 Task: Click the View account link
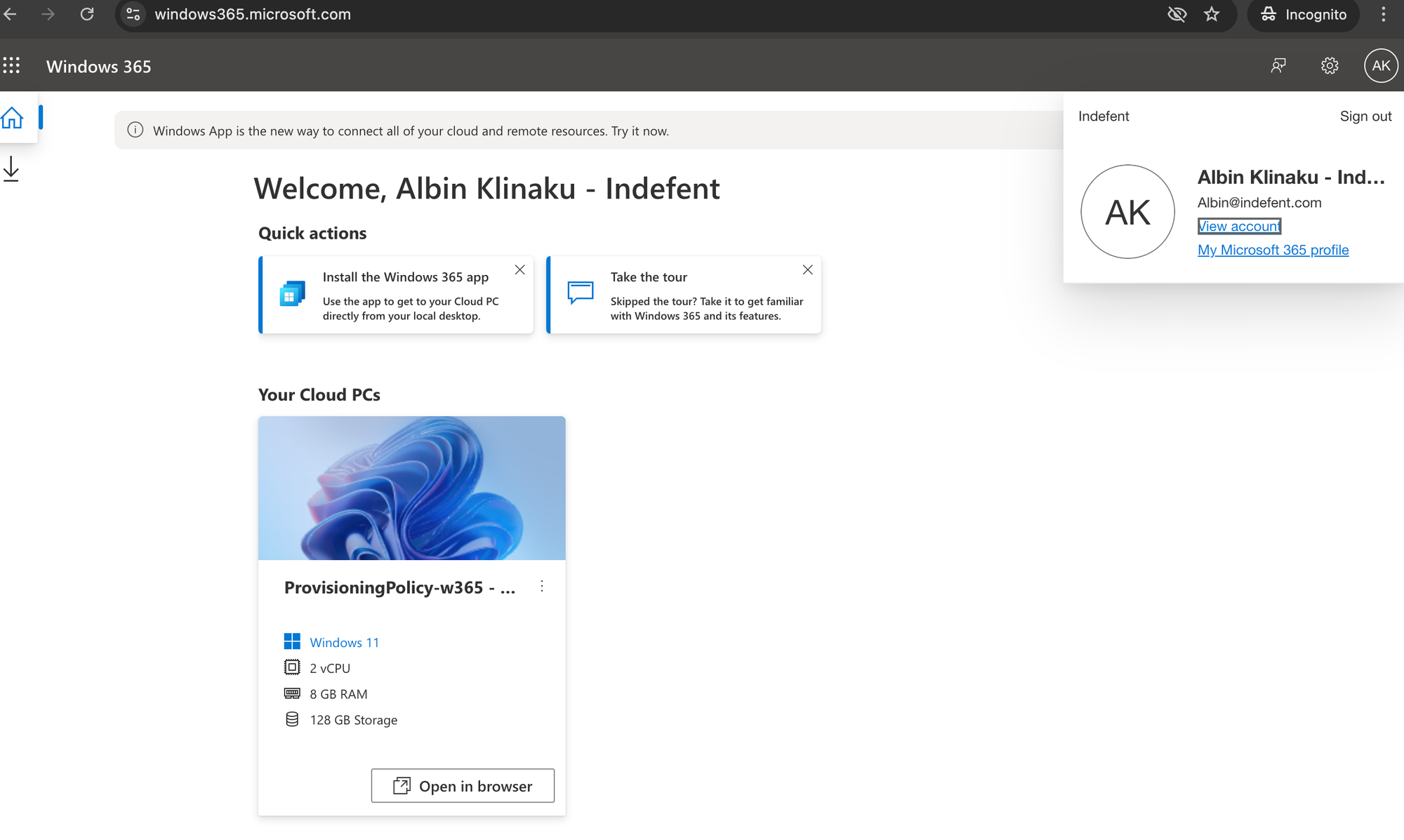pos(1239,226)
